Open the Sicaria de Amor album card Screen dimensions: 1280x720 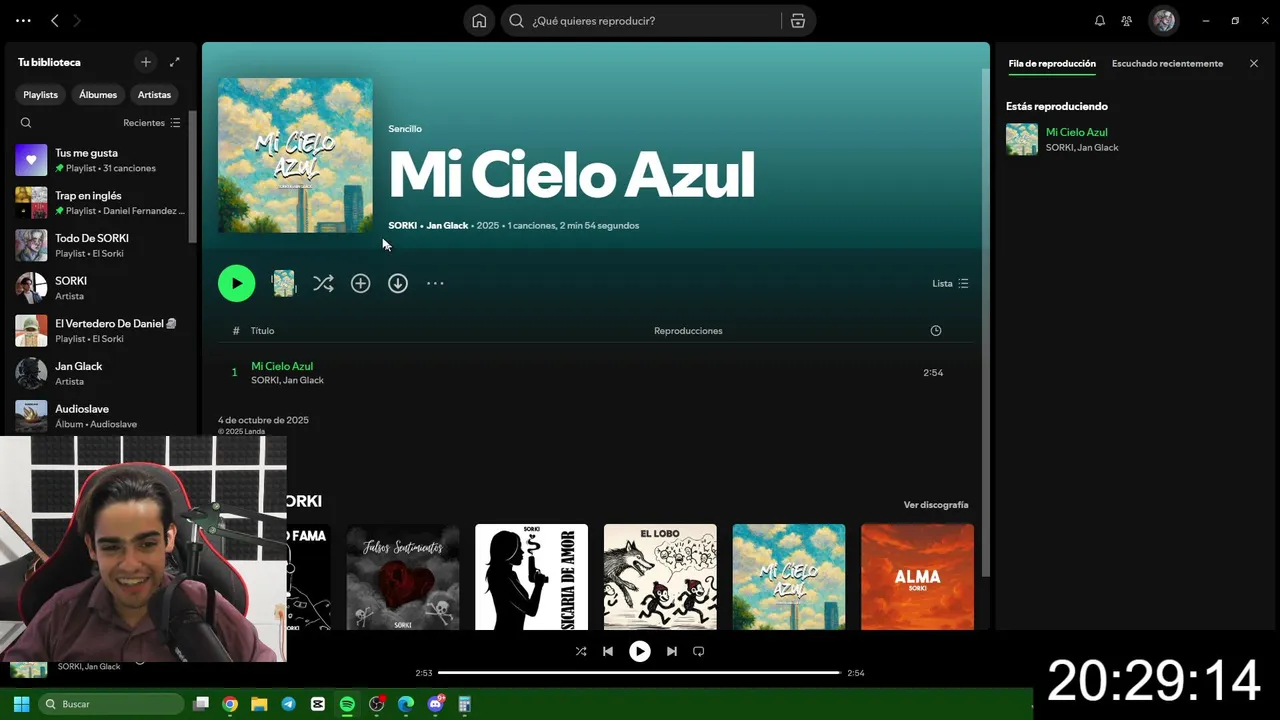coord(531,577)
